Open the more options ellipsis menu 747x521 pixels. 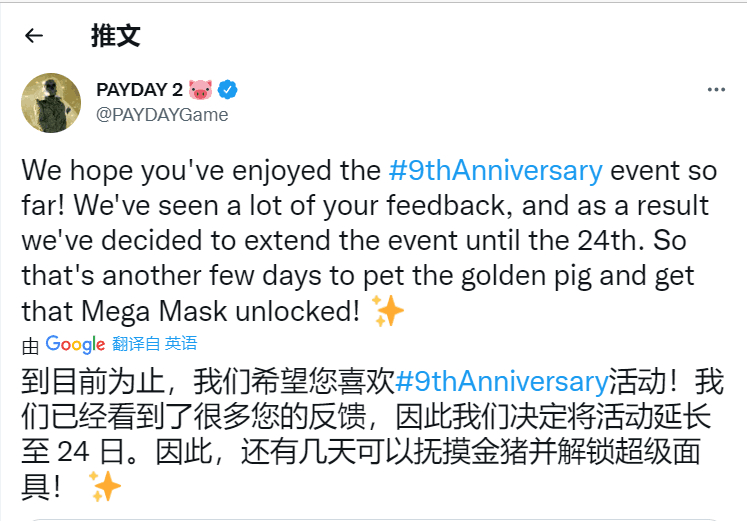(x=716, y=90)
